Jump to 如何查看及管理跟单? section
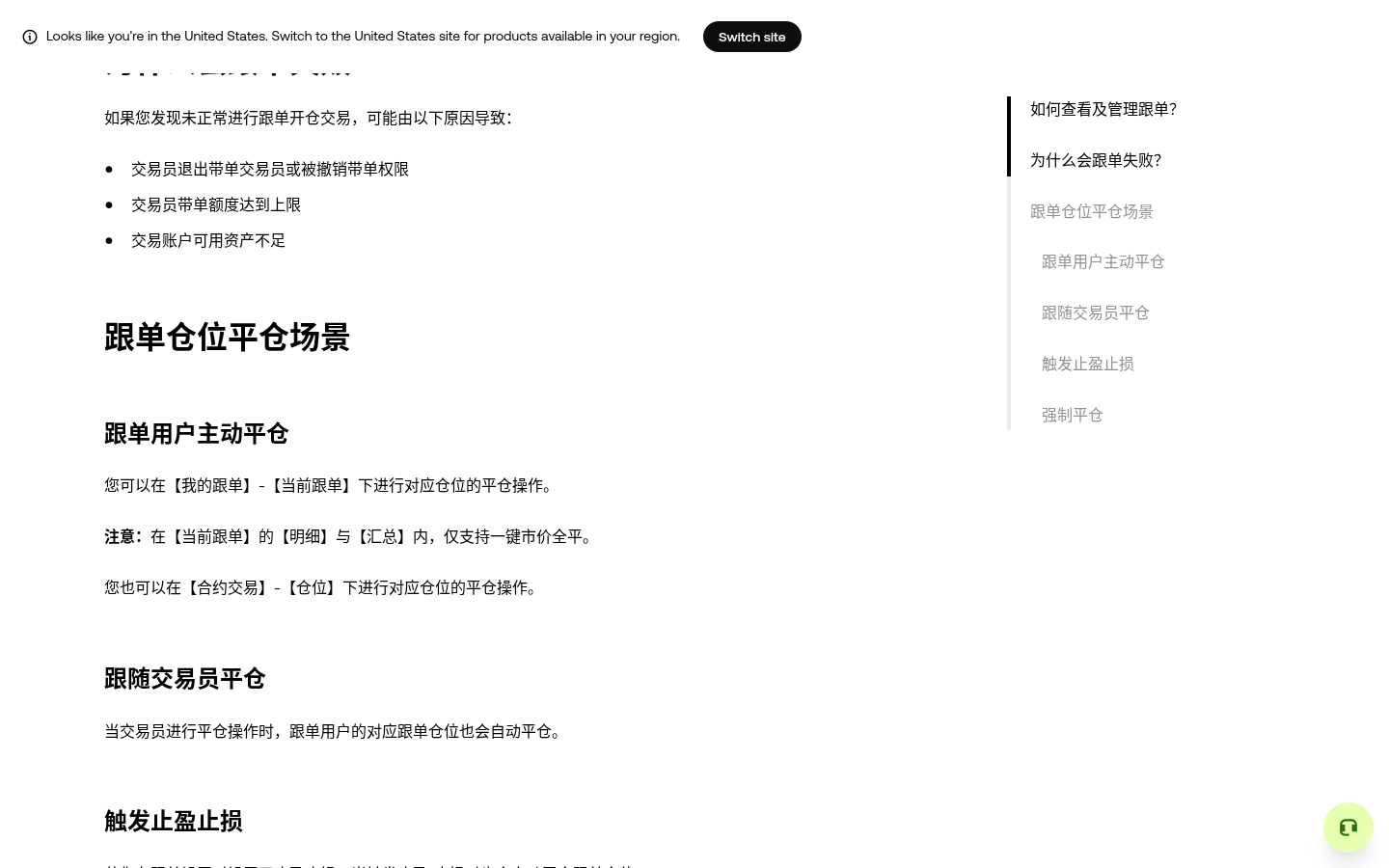 [1103, 109]
